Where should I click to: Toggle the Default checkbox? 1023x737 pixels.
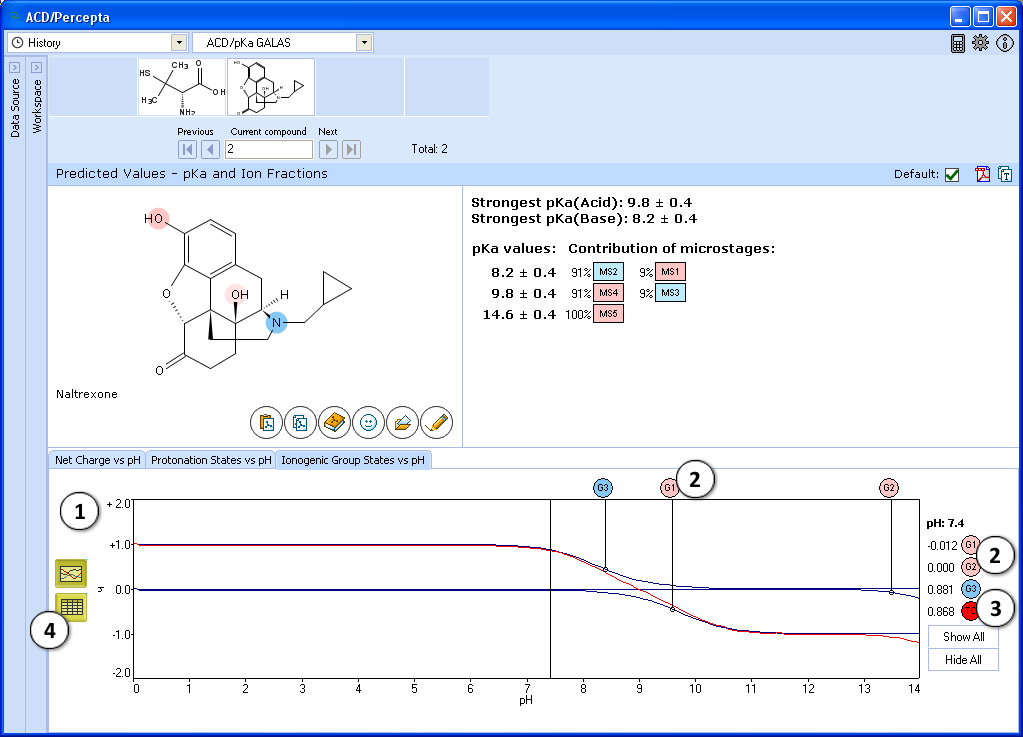[x=952, y=175]
